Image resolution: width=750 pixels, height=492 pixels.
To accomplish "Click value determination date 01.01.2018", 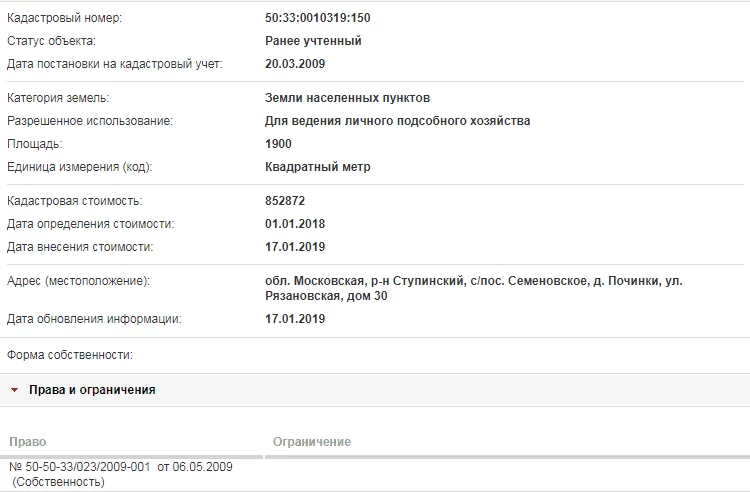I will tap(295, 224).
